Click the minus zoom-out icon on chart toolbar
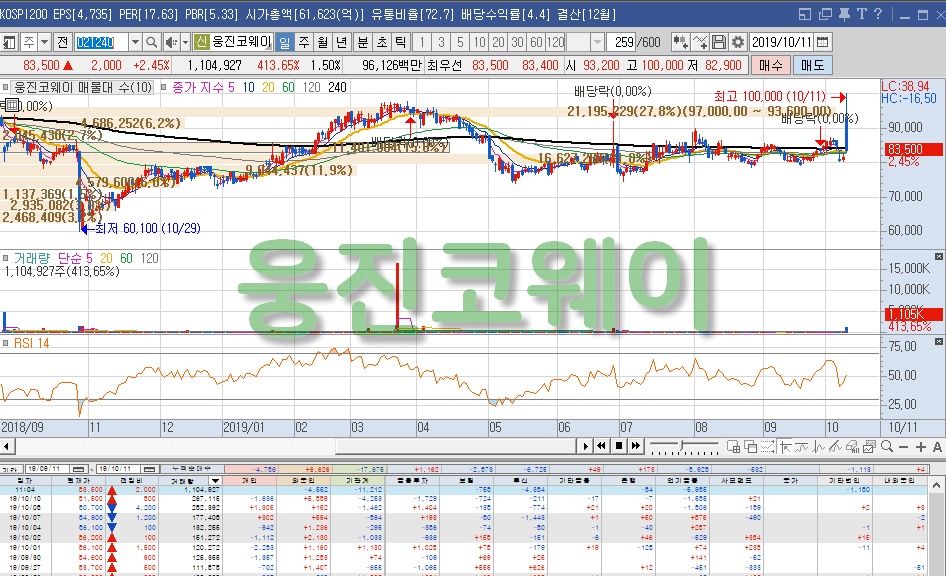The image size is (946, 576). pyautogui.click(x=903, y=447)
